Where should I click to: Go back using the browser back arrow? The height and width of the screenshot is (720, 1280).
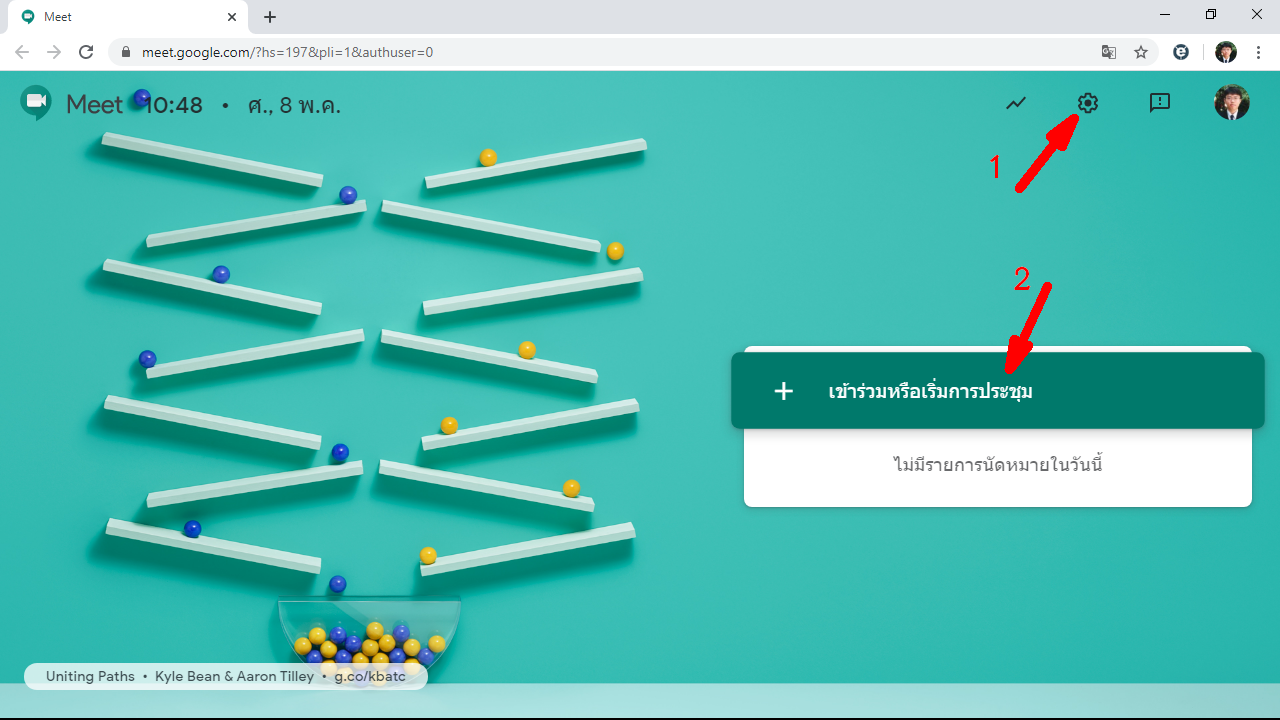tap(22, 52)
